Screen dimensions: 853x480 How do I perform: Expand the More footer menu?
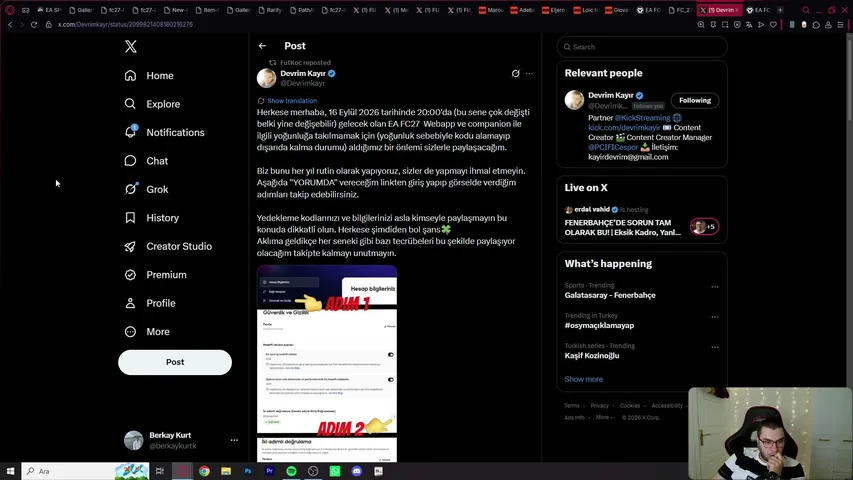click(604, 417)
